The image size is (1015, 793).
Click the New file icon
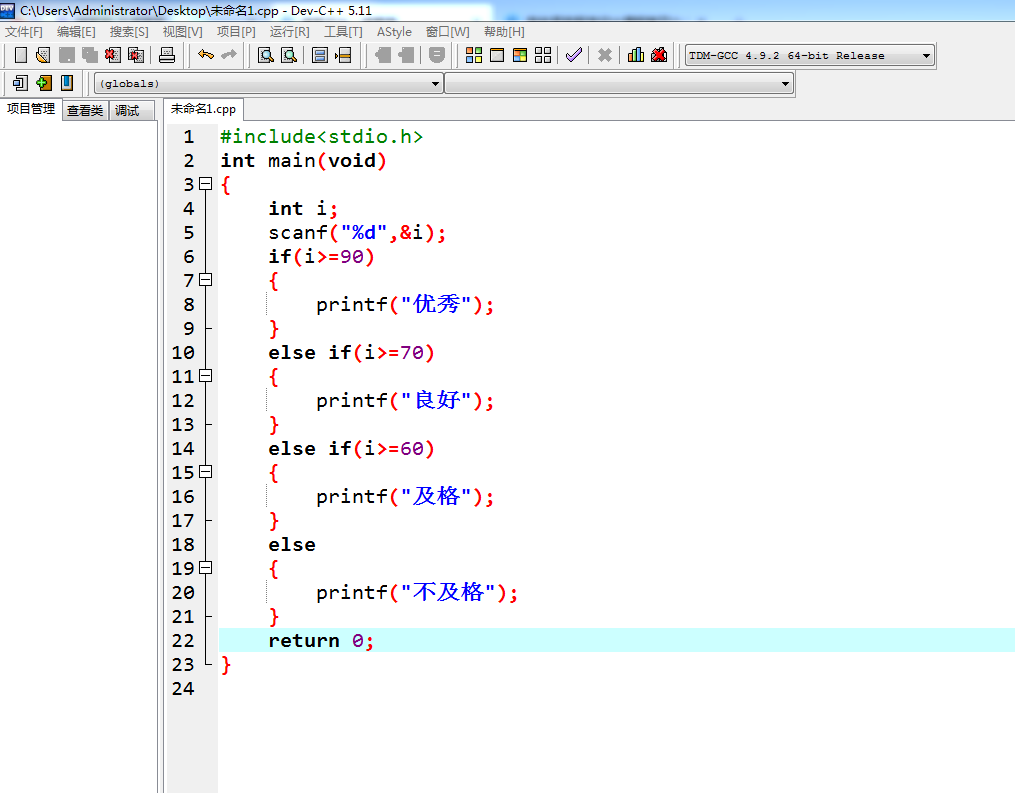point(21,55)
